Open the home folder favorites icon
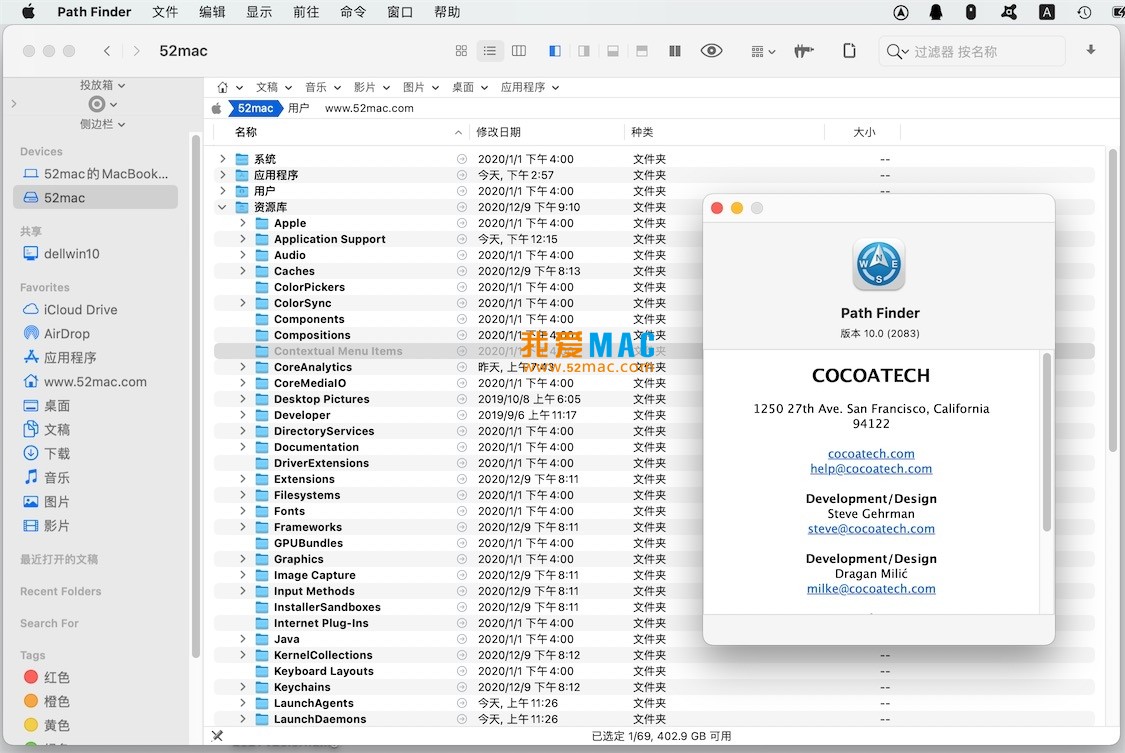The height and width of the screenshot is (753, 1125). 222,87
